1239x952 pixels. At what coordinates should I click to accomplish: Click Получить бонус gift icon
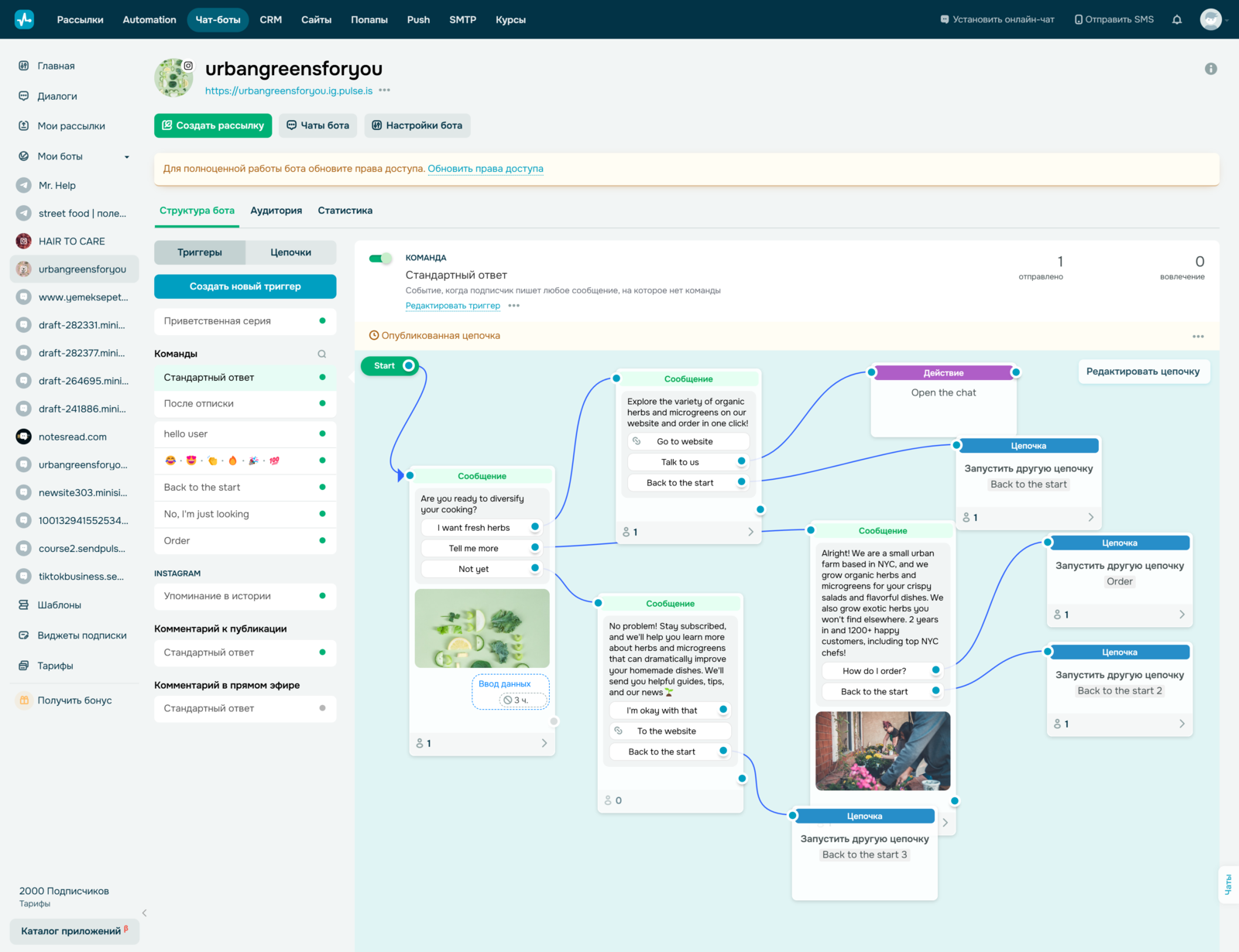(x=24, y=700)
